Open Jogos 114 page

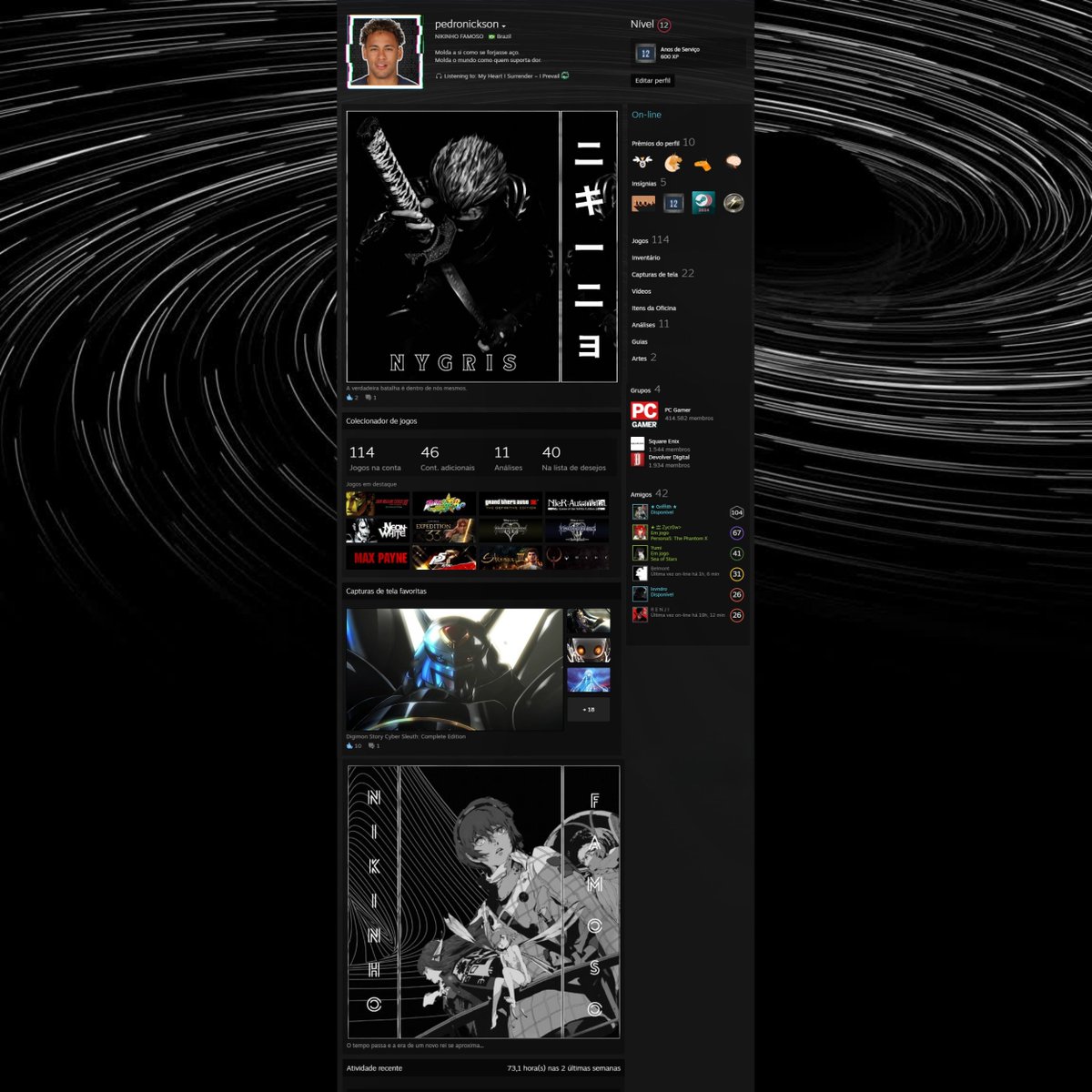click(650, 240)
